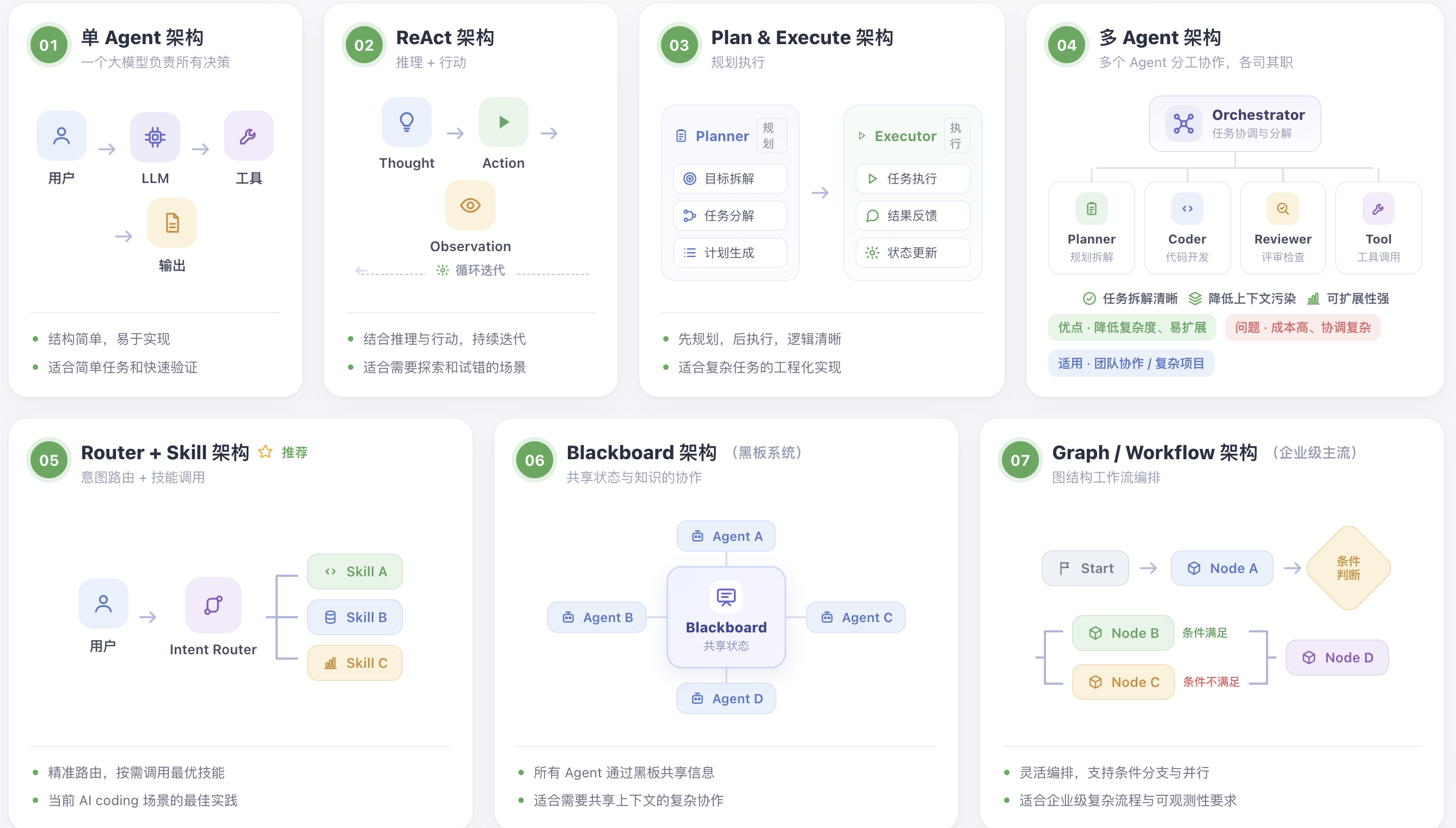
Task: Click the 03 number badge
Action: (679, 45)
